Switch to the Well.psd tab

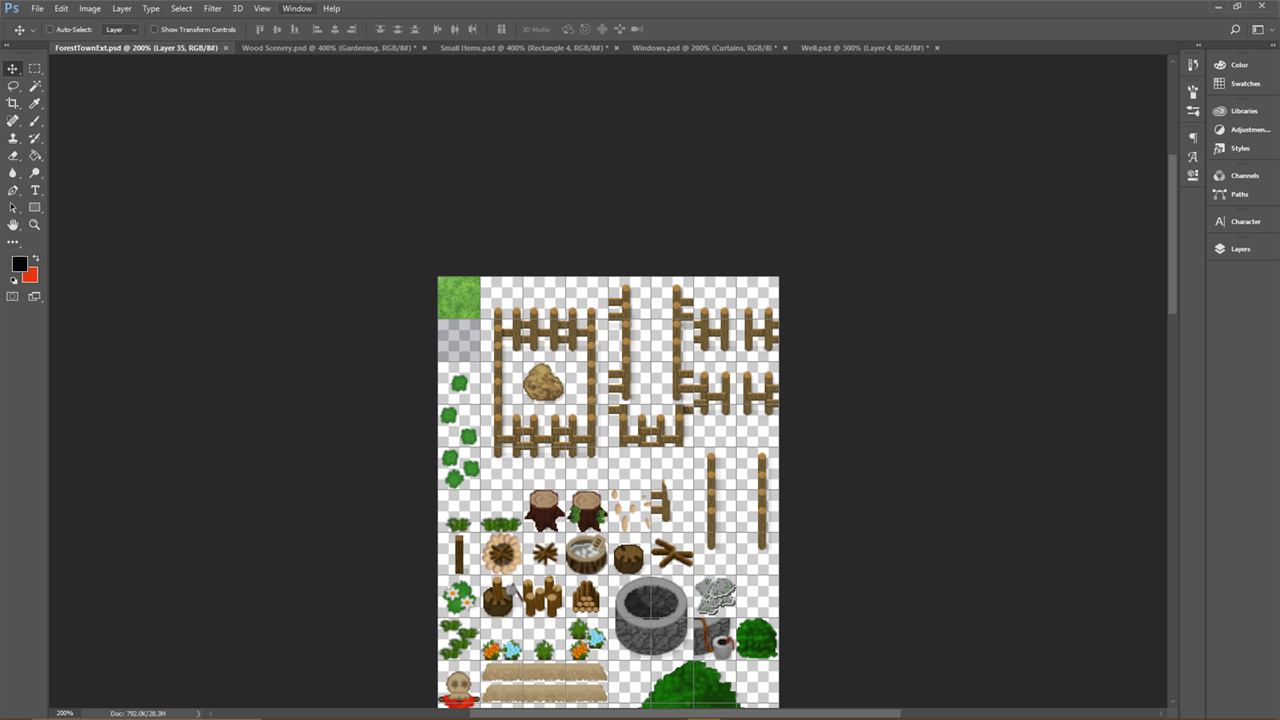coord(865,48)
